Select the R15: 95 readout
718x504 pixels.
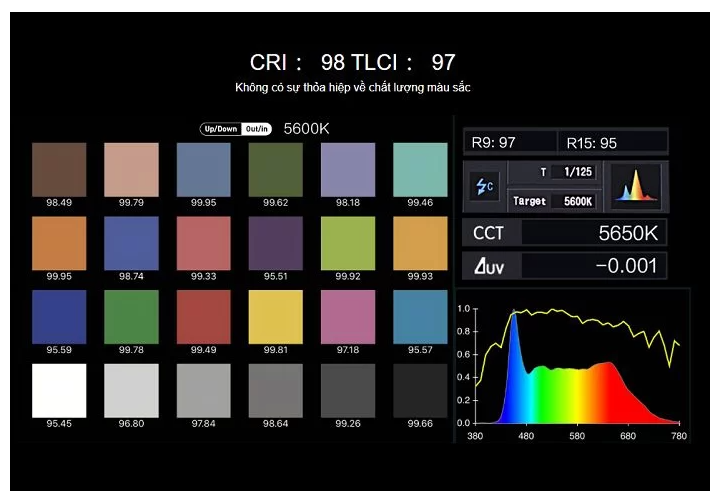(x=612, y=142)
